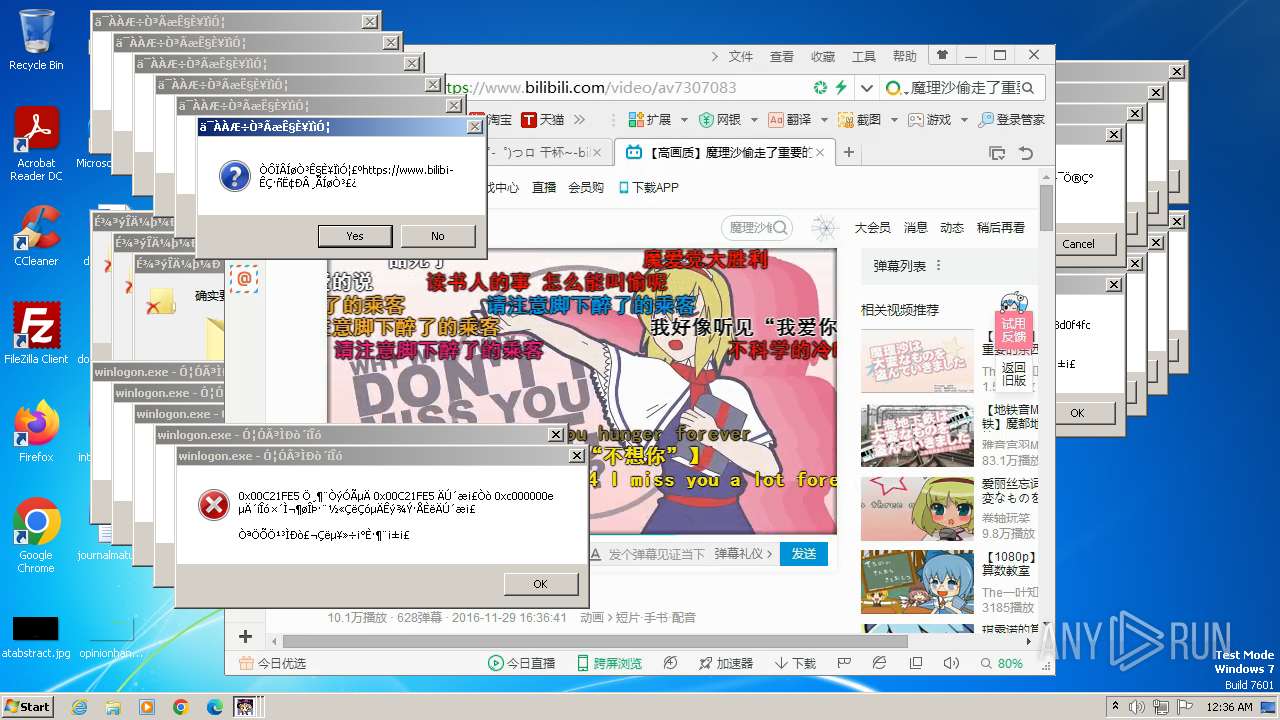Click the 游戏 games icon
The height and width of the screenshot is (720, 1280).
[915, 120]
